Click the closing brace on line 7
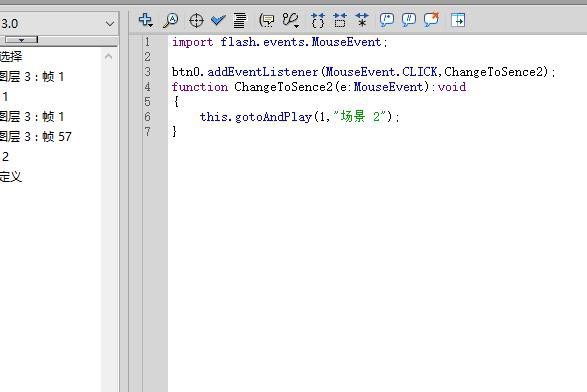Screen dimensions: 587x392 tap(174, 132)
